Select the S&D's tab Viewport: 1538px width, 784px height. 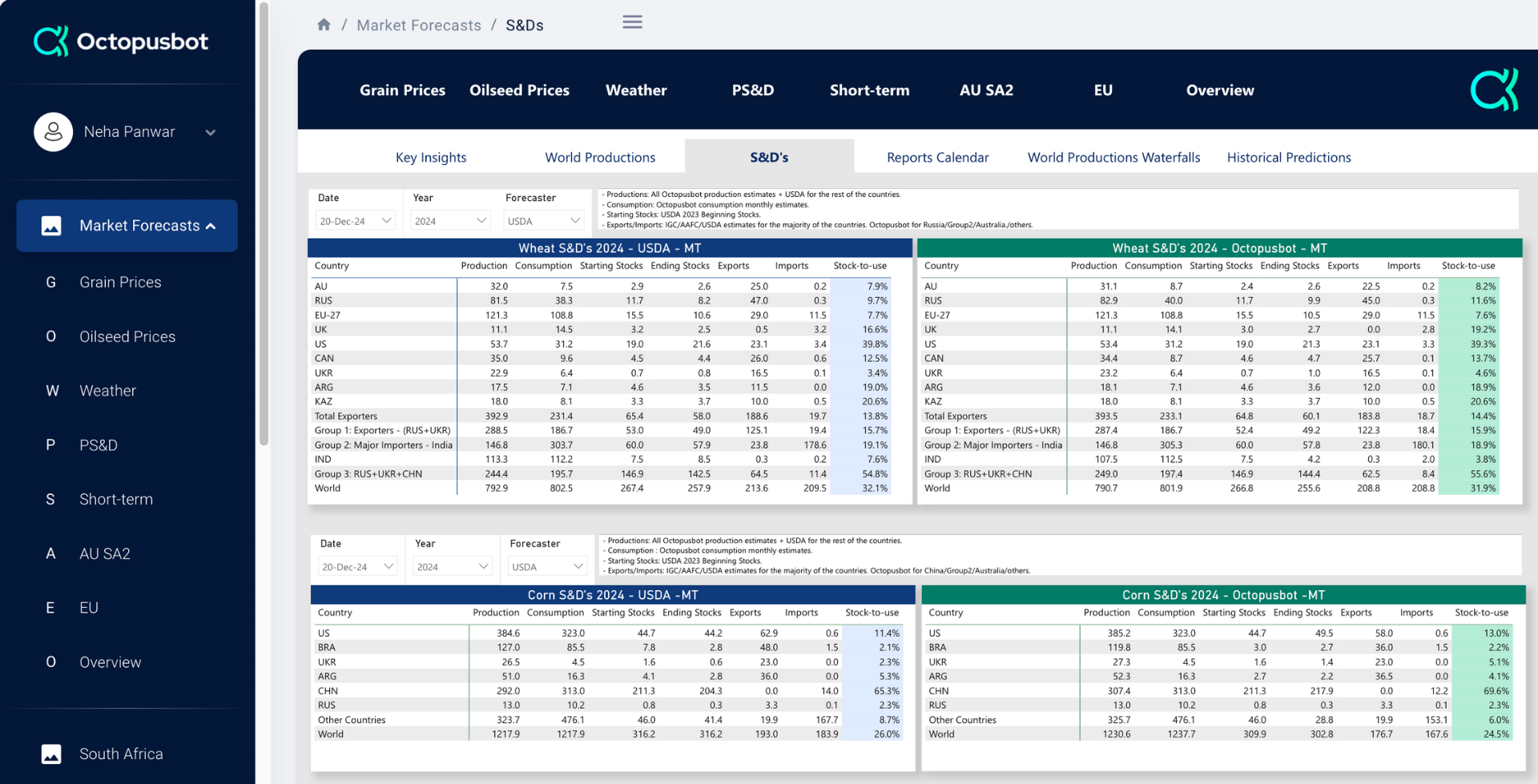coord(769,157)
